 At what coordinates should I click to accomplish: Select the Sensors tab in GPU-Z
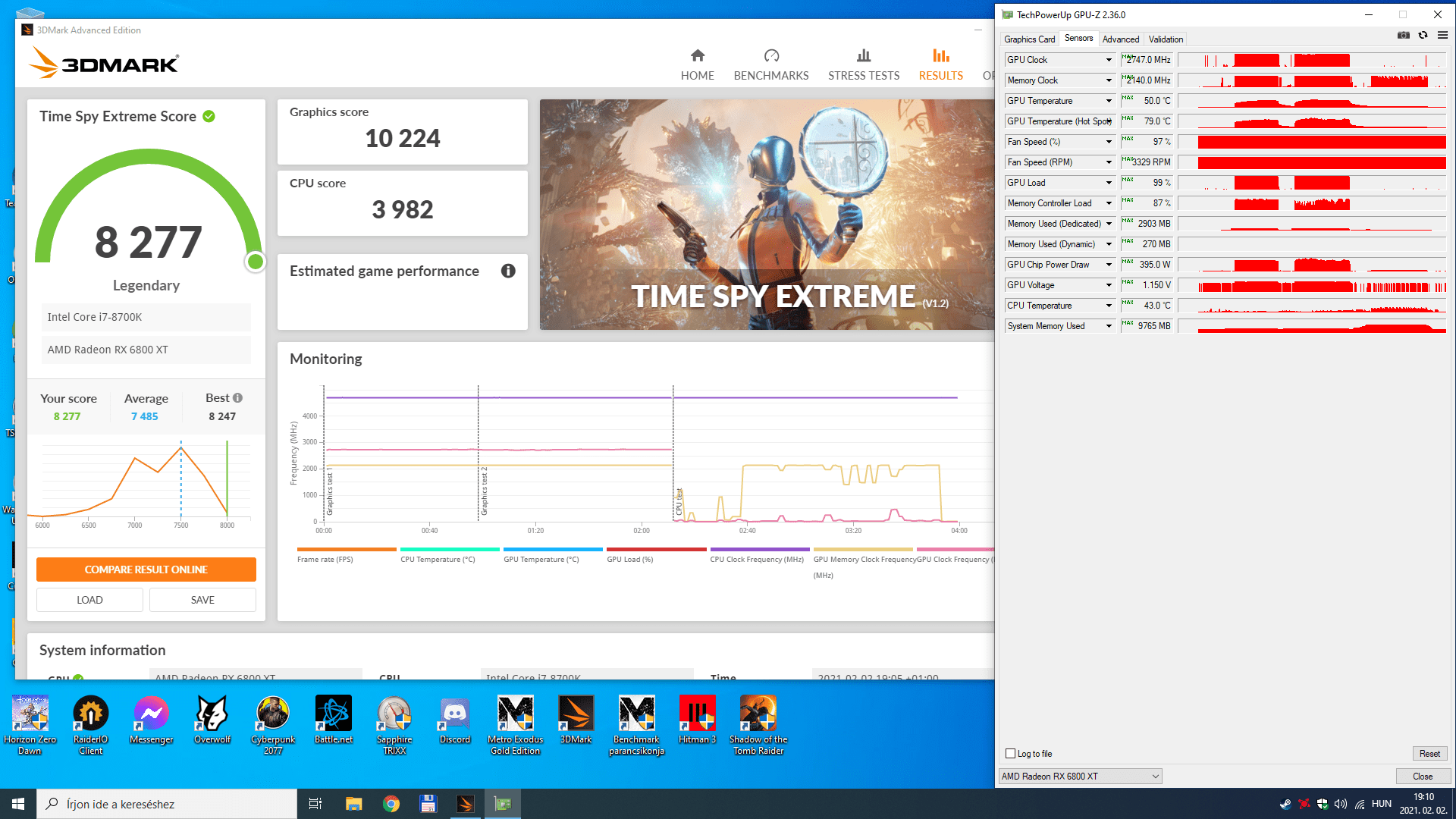tap(1078, 39)
